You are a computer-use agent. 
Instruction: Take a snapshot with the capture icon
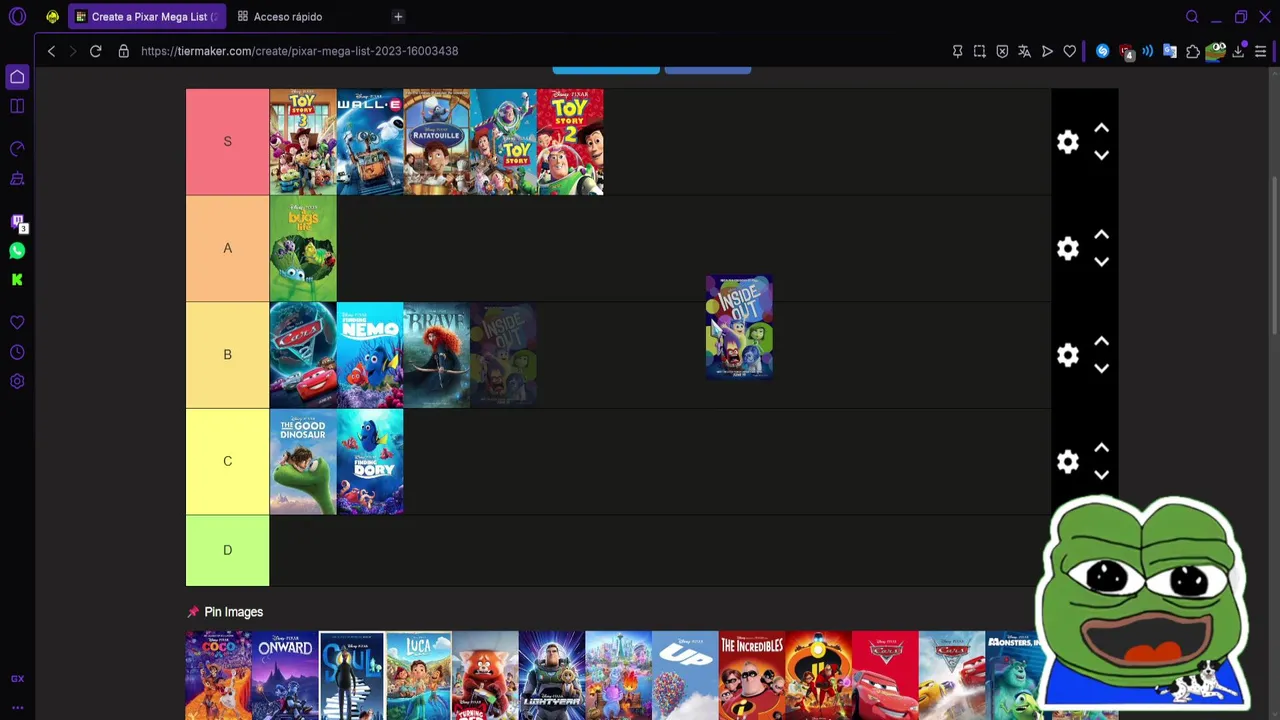point(980,51)
